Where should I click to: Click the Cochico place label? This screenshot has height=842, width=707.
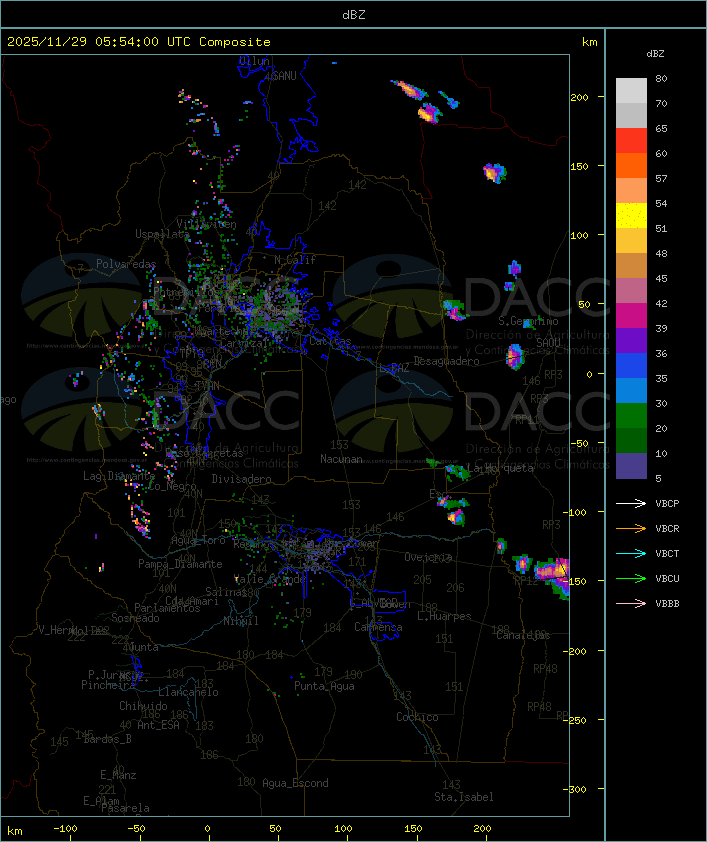tap(417, 717)
